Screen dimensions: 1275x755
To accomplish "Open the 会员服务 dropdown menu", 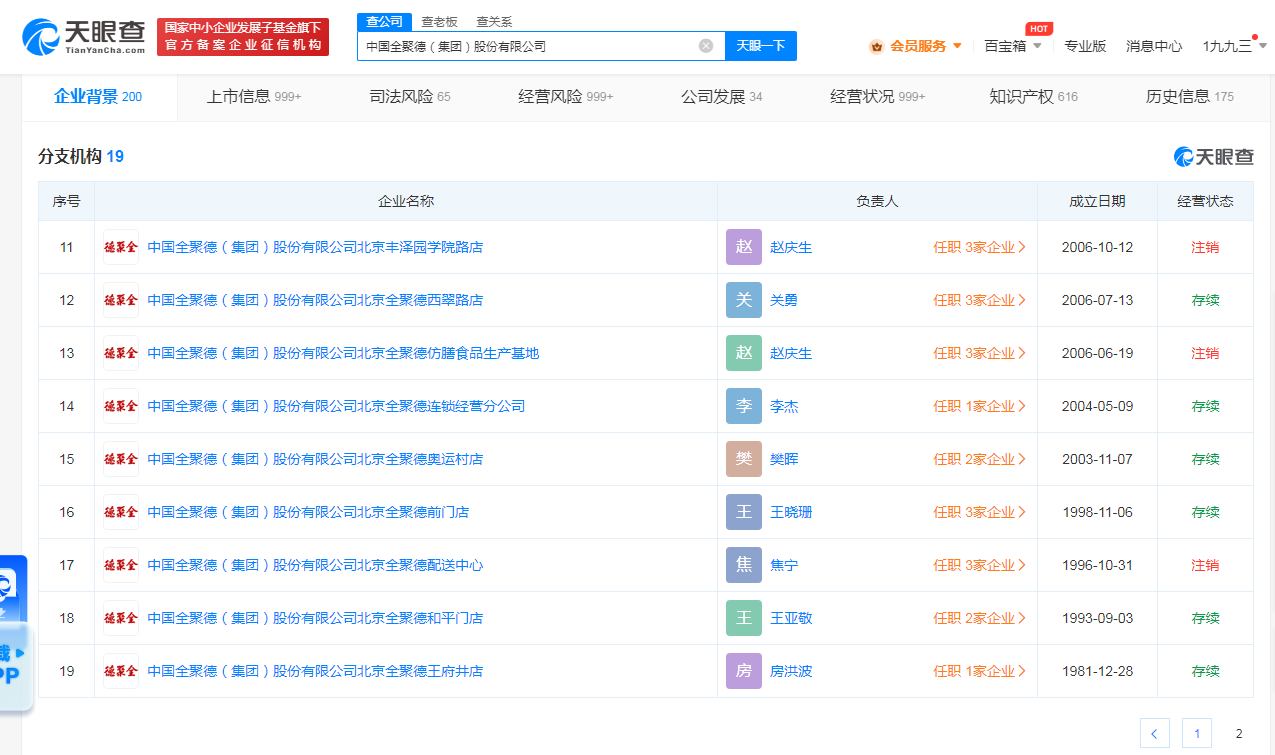I will [x=916, y=46].
